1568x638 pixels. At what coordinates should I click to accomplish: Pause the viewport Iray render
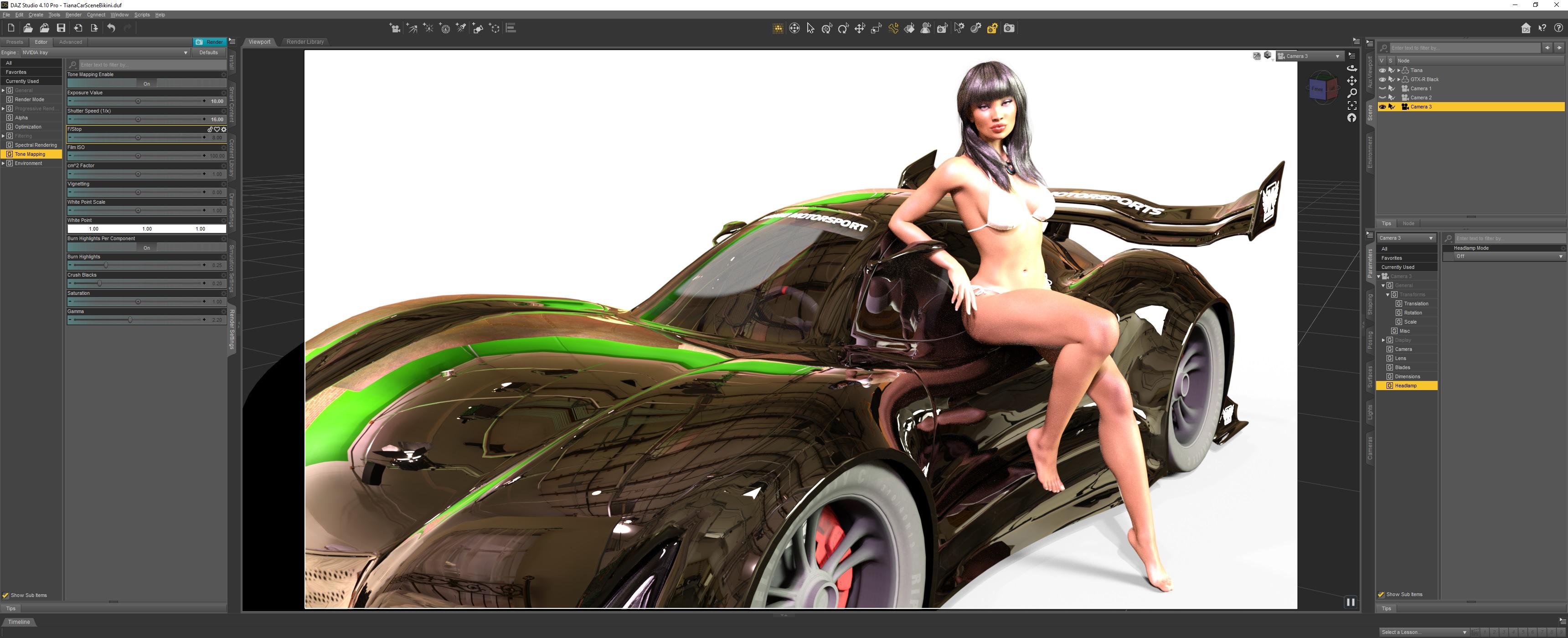point(1350,602)
